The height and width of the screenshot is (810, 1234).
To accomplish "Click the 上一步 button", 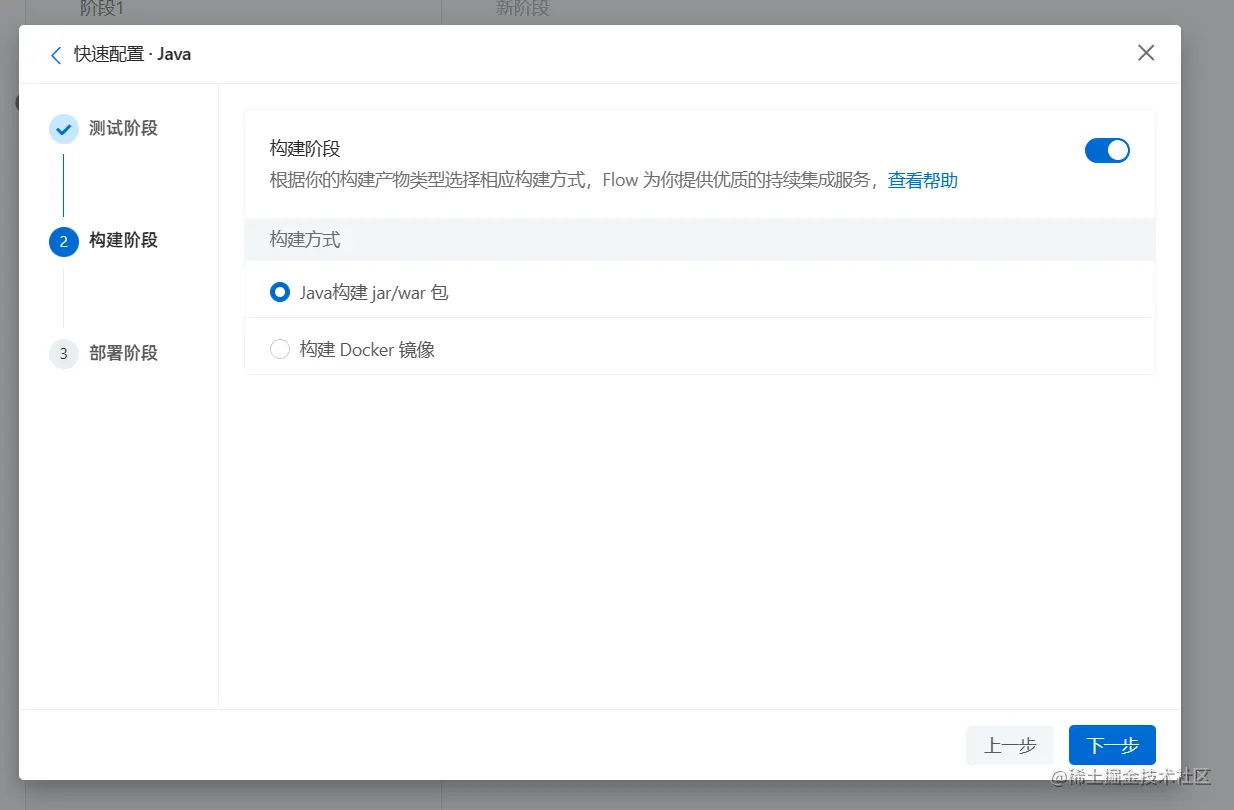I will point(1010,745).
